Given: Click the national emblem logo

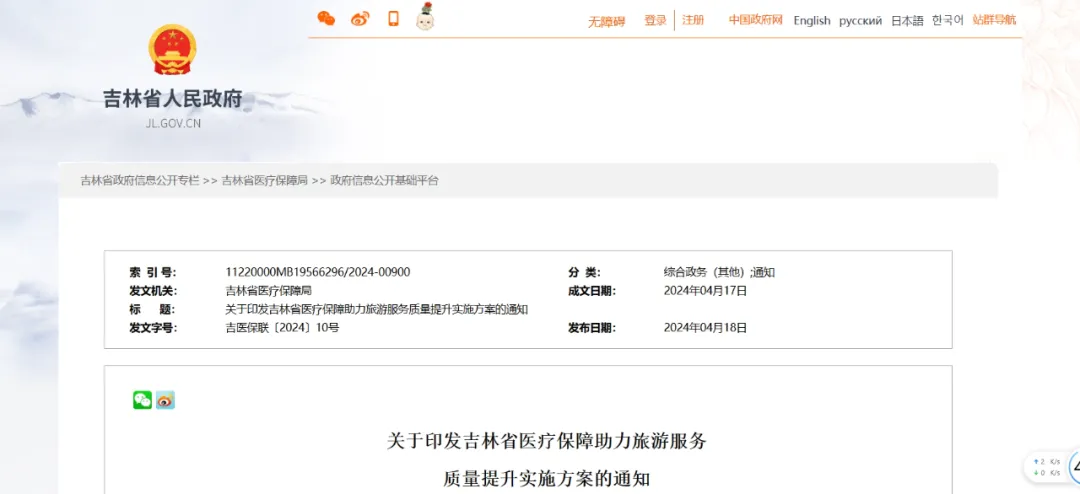Looking at the screenshot, I should click(172, 49).
